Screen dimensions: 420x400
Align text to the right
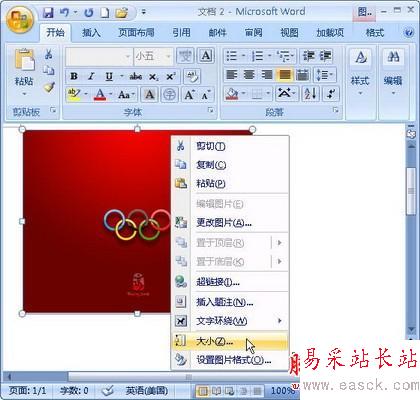point(267,75)
